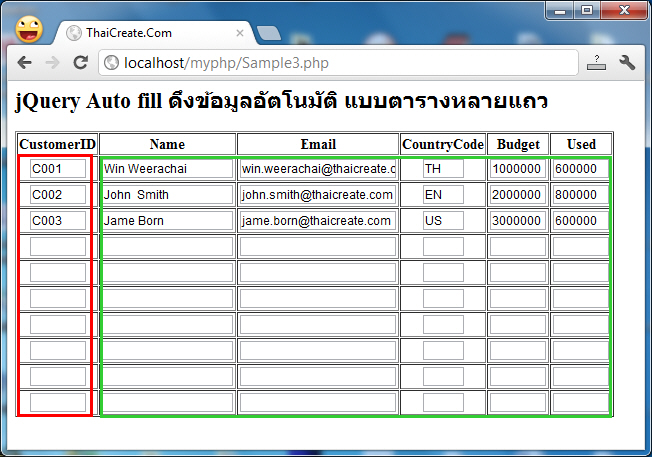Viewport: 652px width, 457px height.
Task: Click the Name field with Win Weerachai
Action: tap(168, 169)
